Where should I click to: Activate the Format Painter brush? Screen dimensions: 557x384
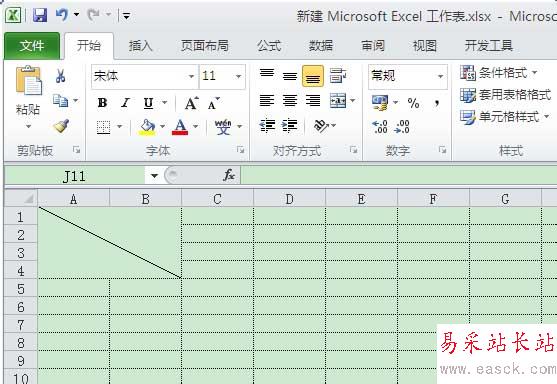[61, 126]
